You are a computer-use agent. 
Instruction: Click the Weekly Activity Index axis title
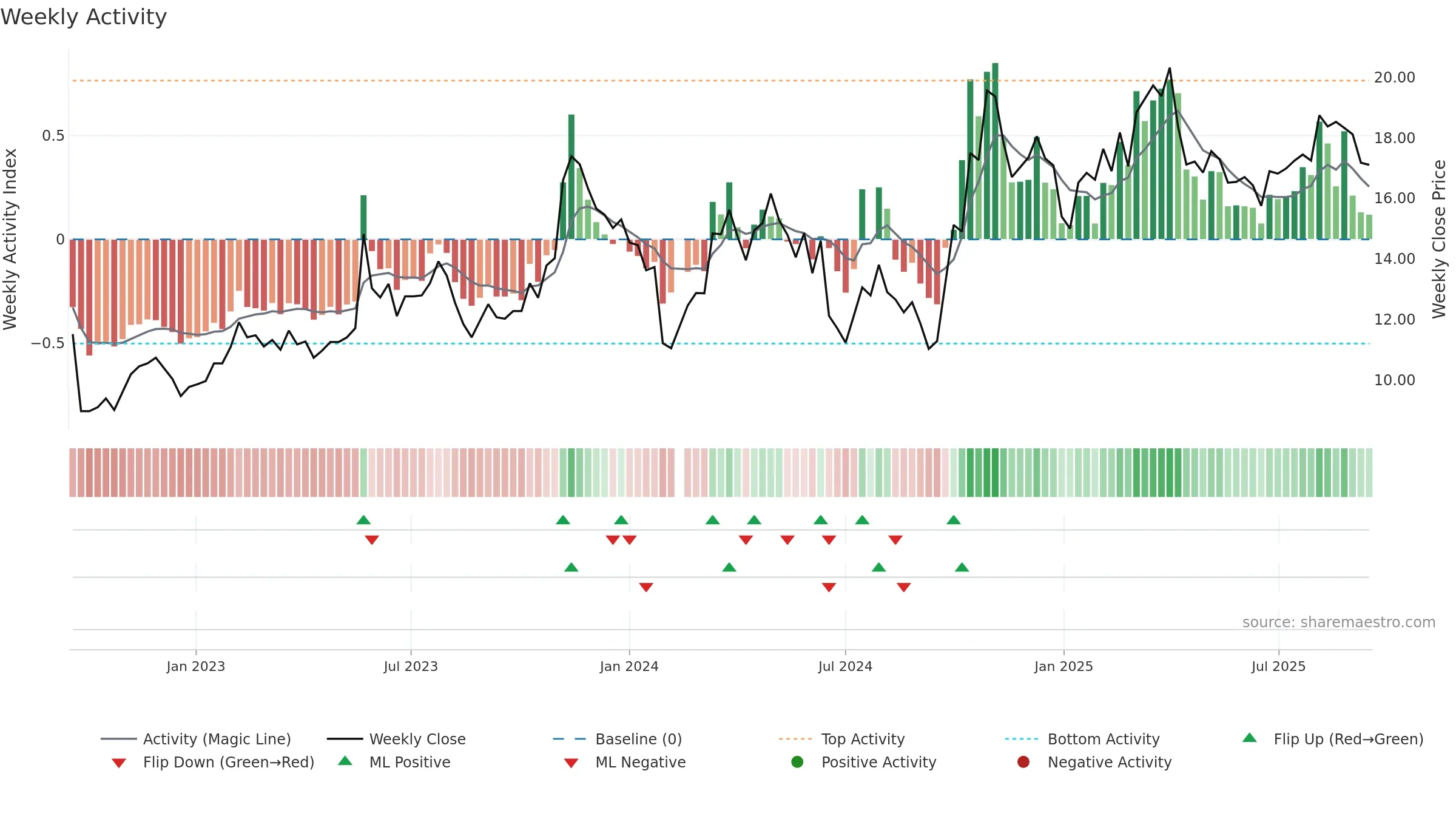(x=10, y=239)
